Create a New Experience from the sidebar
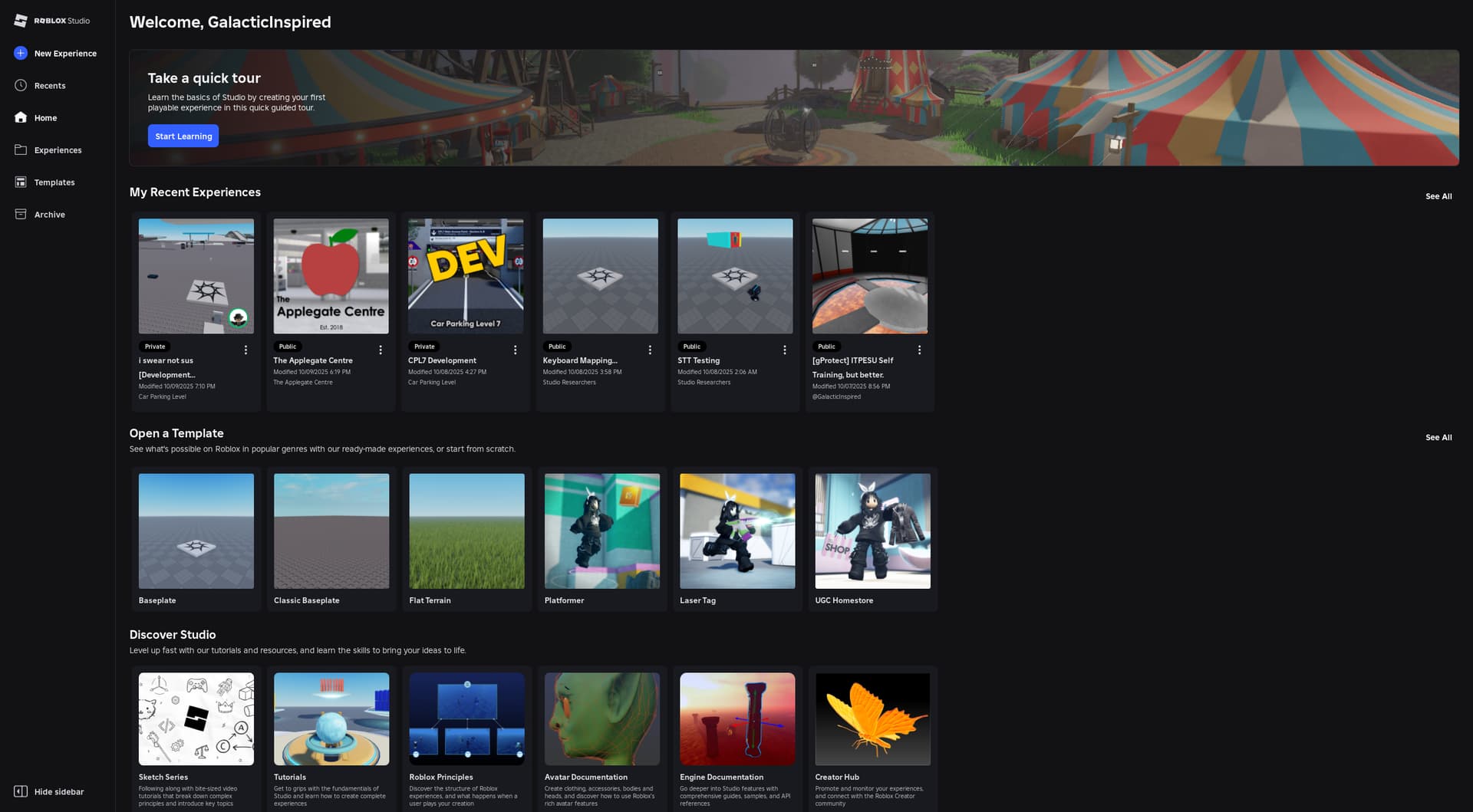 (x=64, y=53)
